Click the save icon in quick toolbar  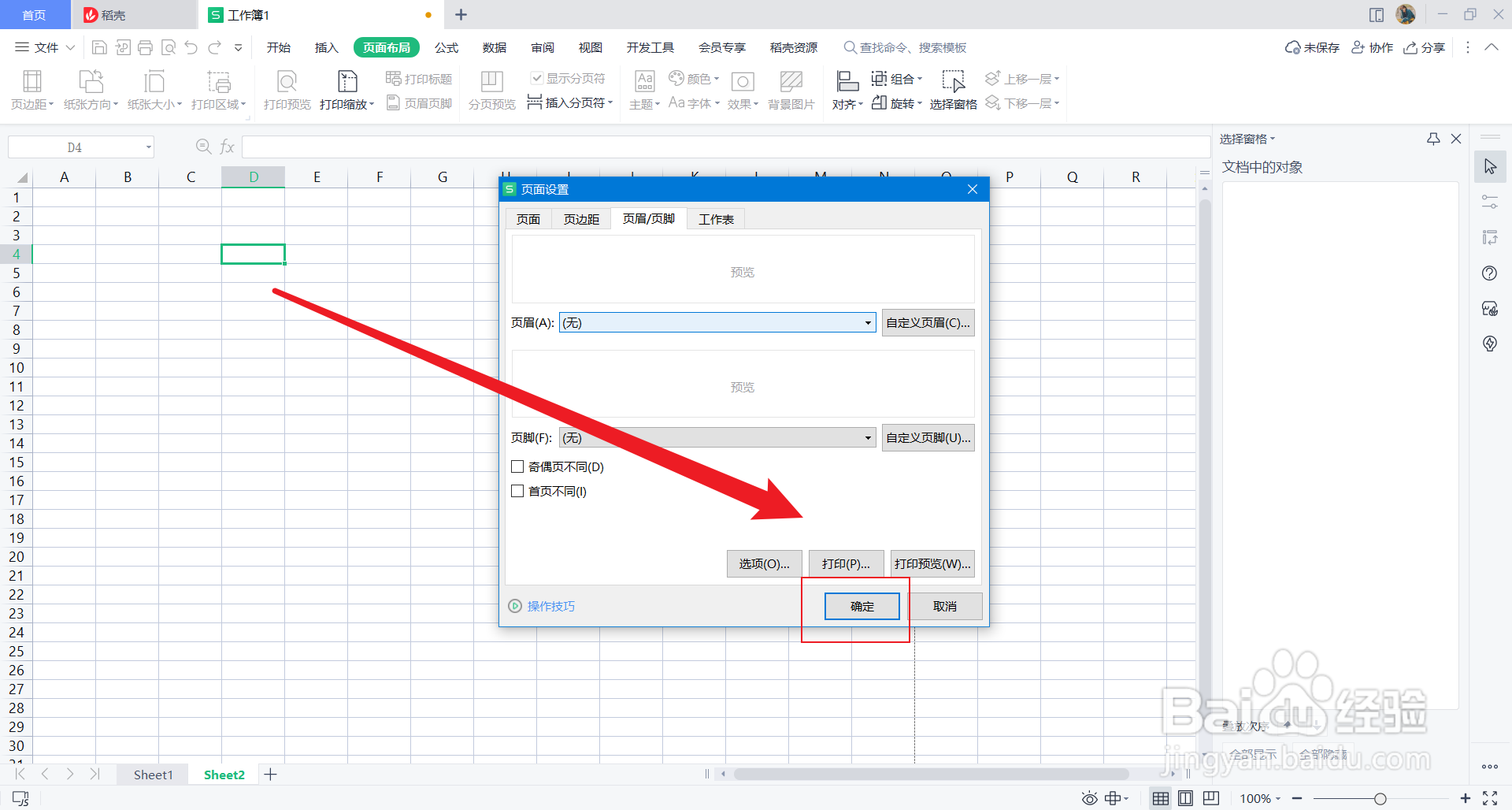[x=99, y=47]
